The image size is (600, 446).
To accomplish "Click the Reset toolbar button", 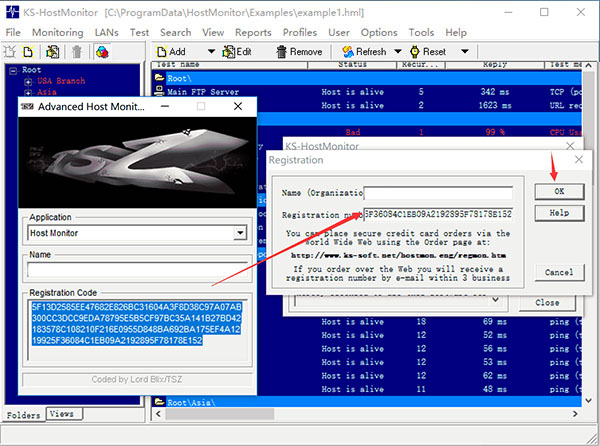I will tap(426, 51).
